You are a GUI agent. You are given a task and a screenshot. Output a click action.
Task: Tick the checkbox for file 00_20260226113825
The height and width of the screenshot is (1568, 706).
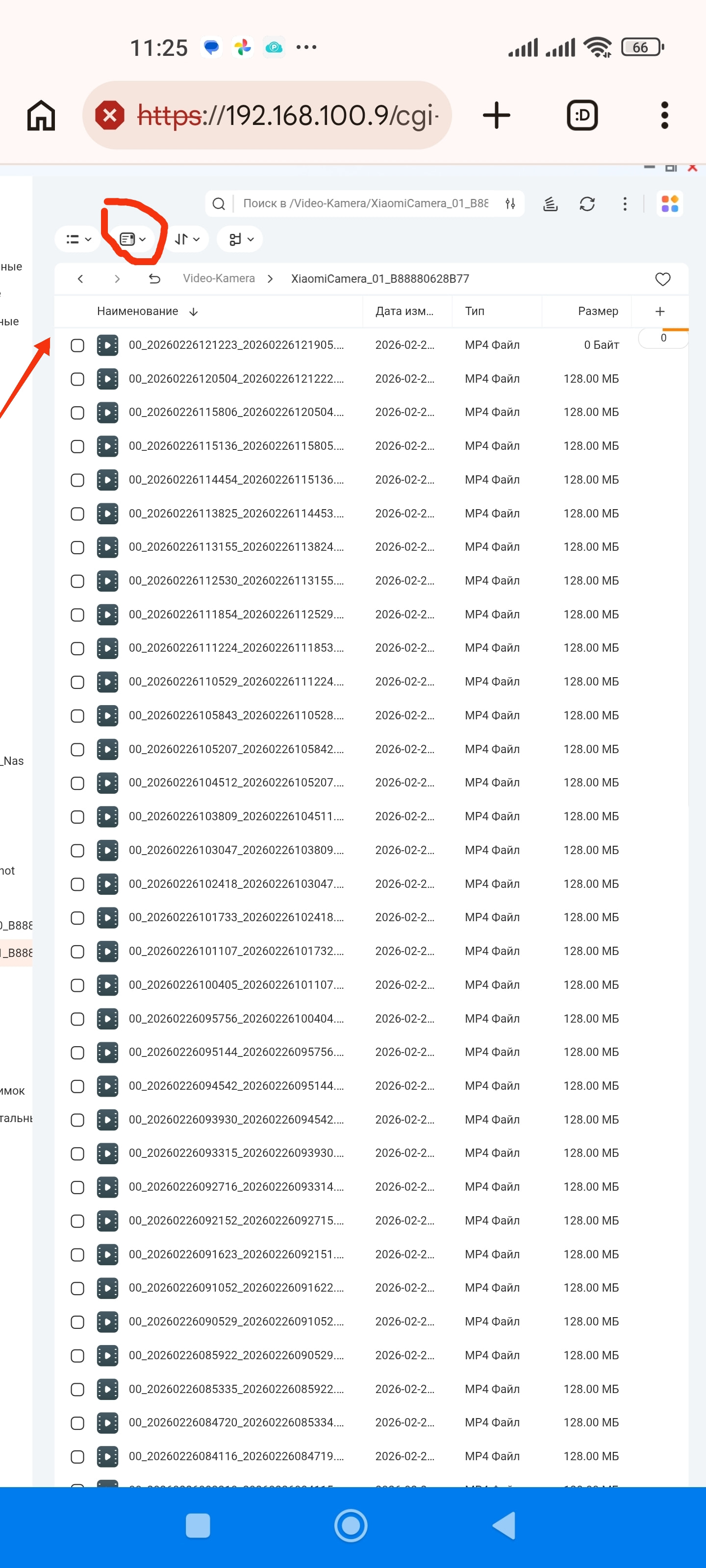coord(77,514)
